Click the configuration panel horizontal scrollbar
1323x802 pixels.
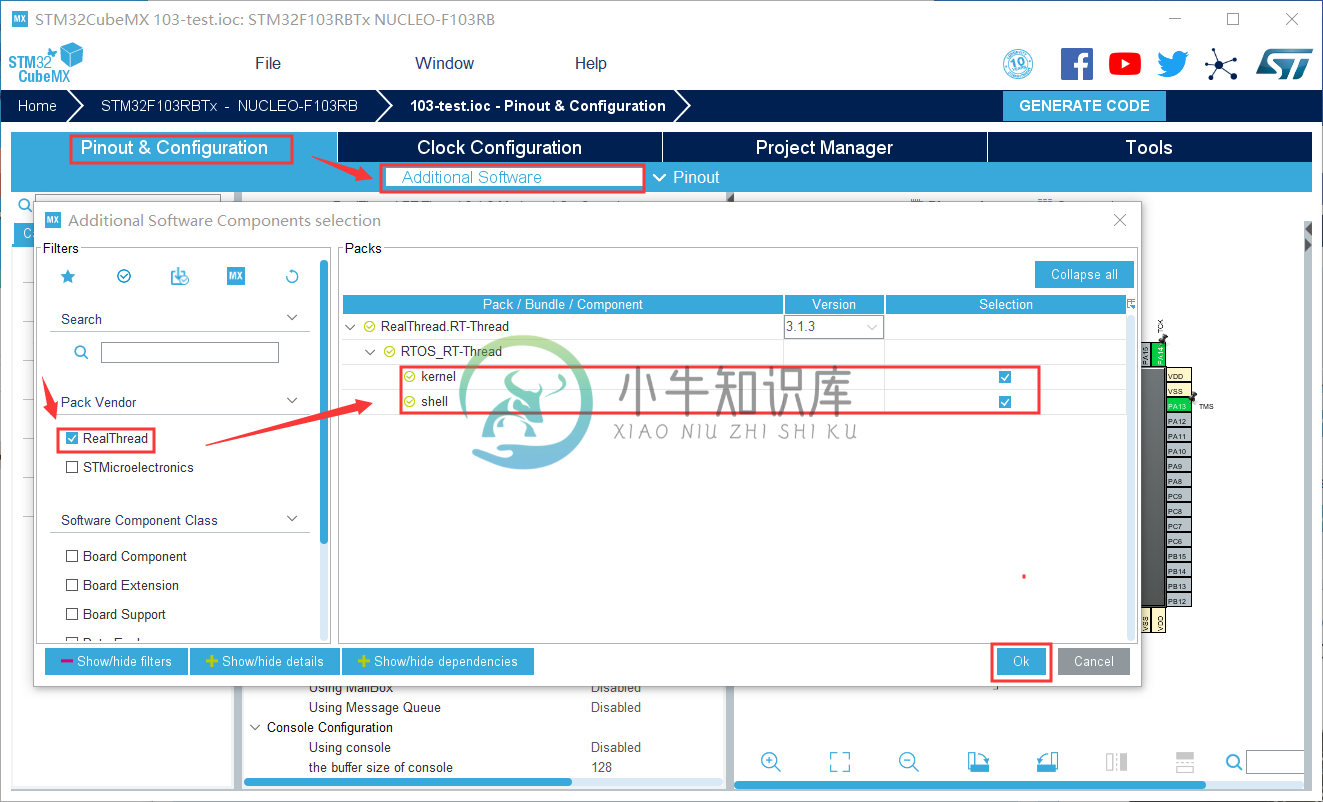(x=408, y=782)
